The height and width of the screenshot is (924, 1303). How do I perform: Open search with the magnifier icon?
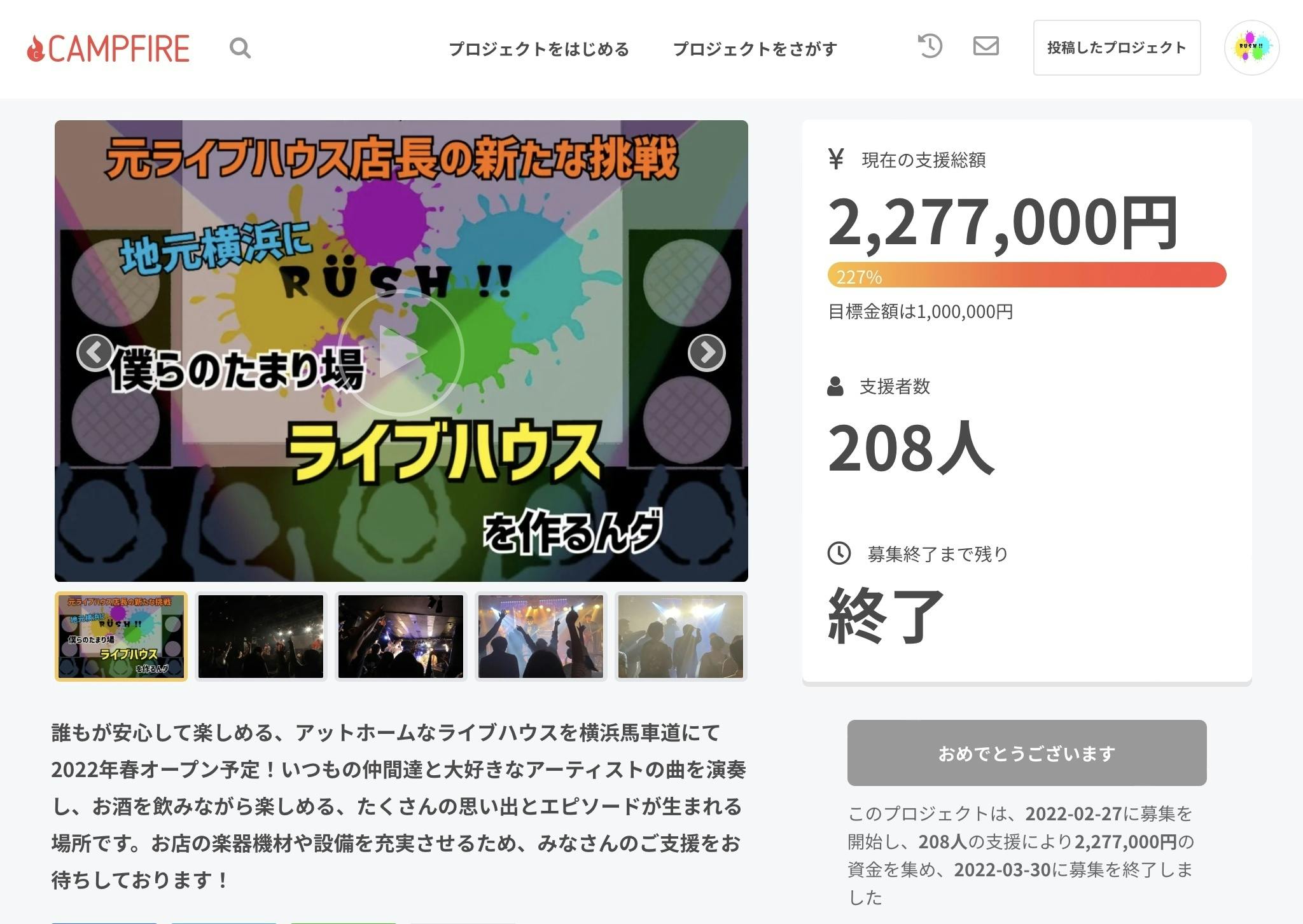point(240,48)
